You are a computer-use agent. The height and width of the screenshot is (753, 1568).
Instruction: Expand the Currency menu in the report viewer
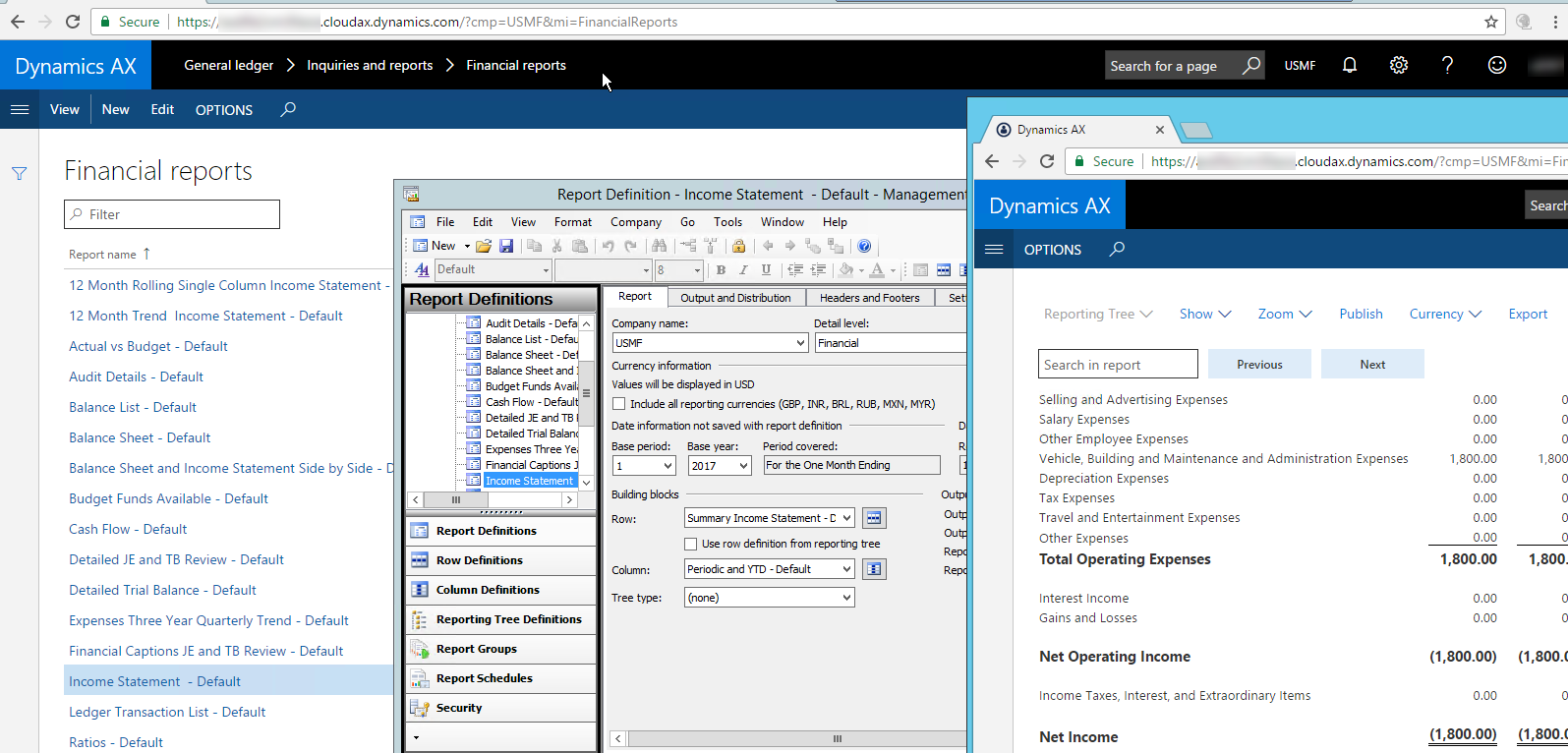click(1445, 314)
